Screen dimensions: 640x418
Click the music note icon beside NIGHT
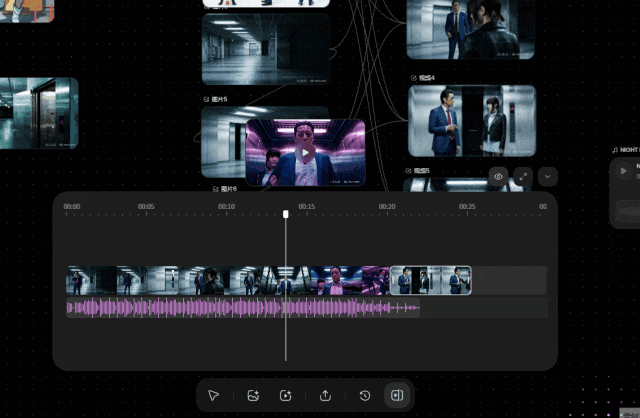615,150
